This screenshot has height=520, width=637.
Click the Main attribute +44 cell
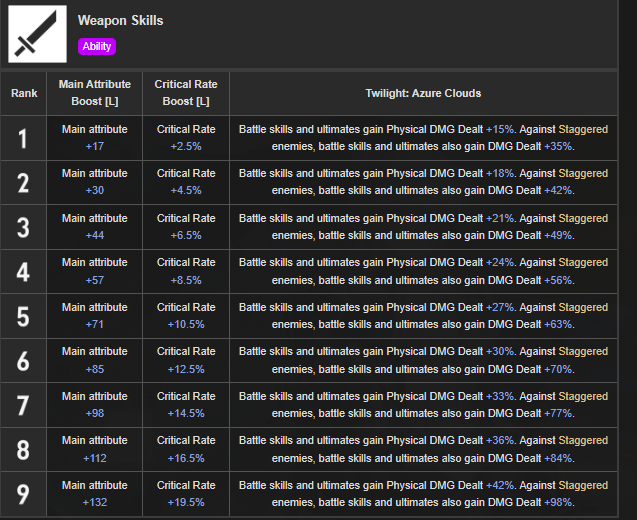[95, 227]
